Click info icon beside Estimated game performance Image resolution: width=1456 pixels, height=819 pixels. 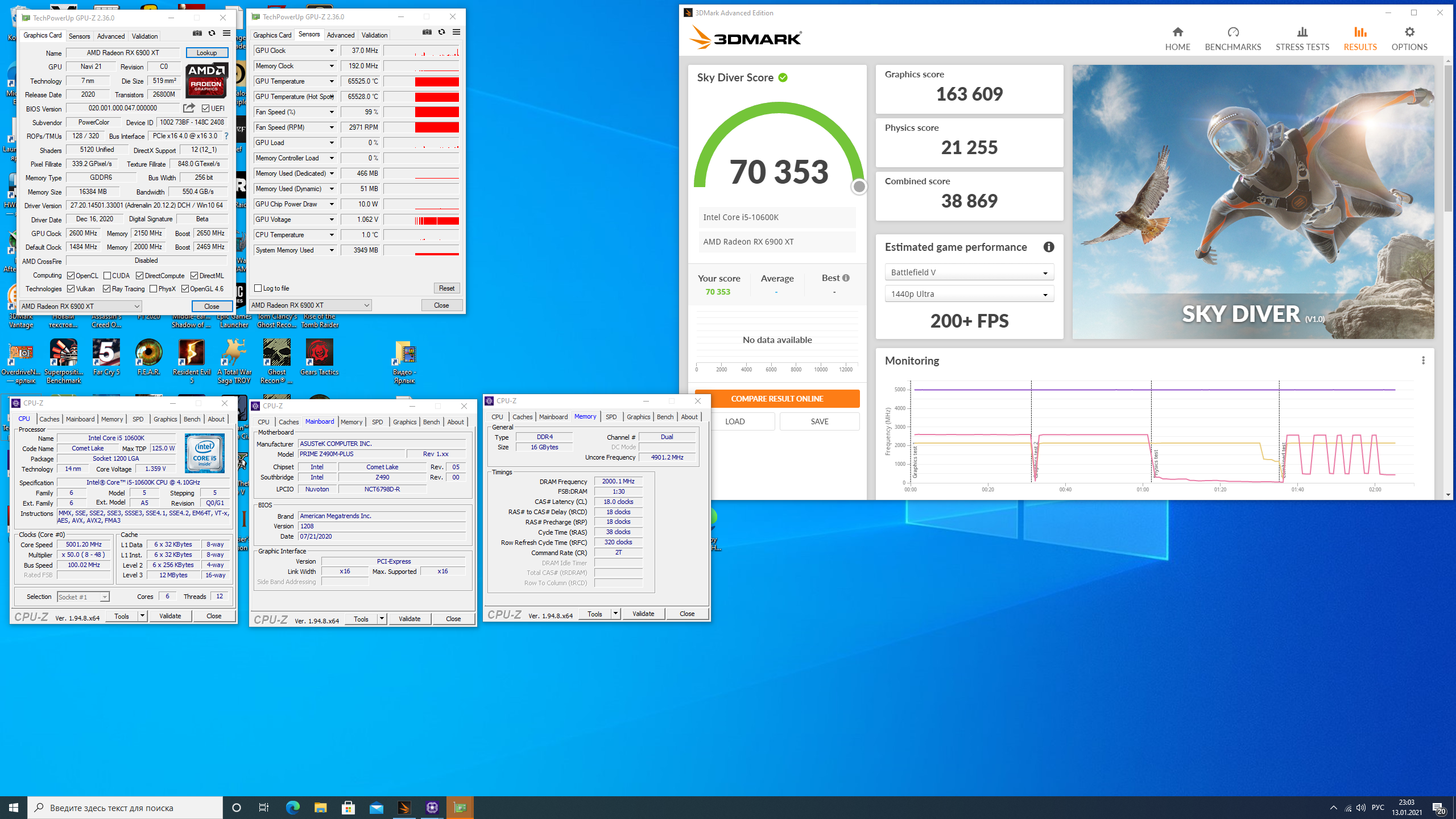(1049, 247)
